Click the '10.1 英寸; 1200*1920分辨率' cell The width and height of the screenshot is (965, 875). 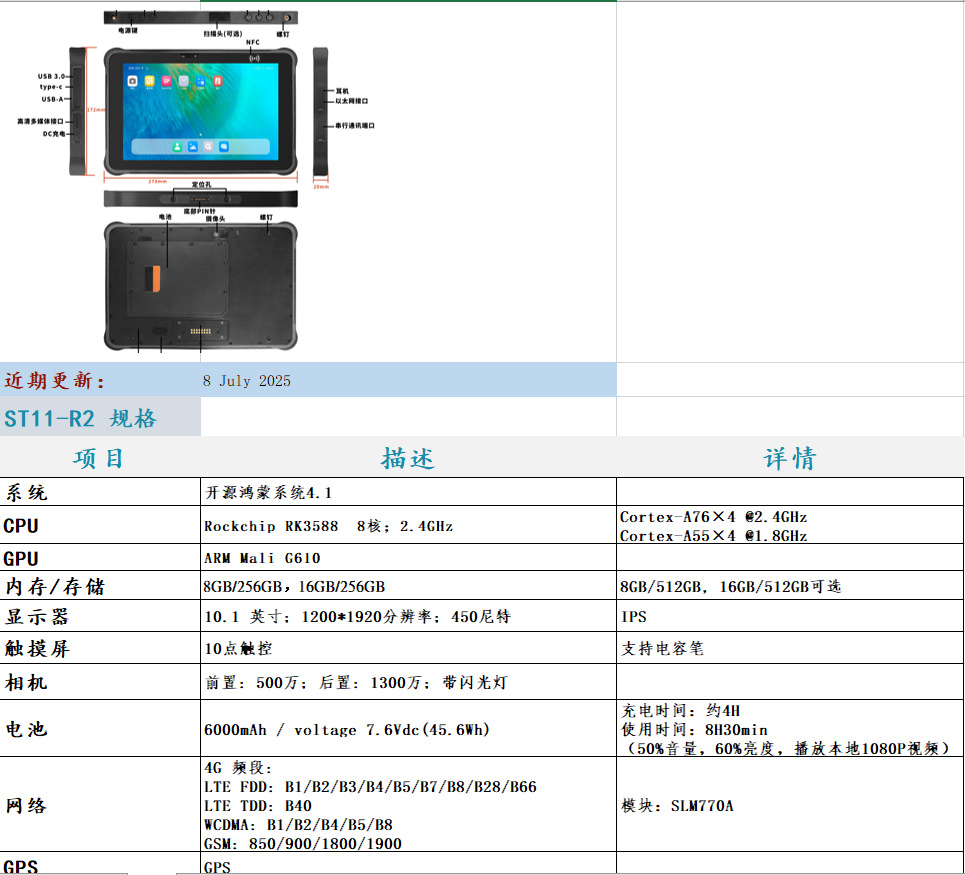pos(408,616)
